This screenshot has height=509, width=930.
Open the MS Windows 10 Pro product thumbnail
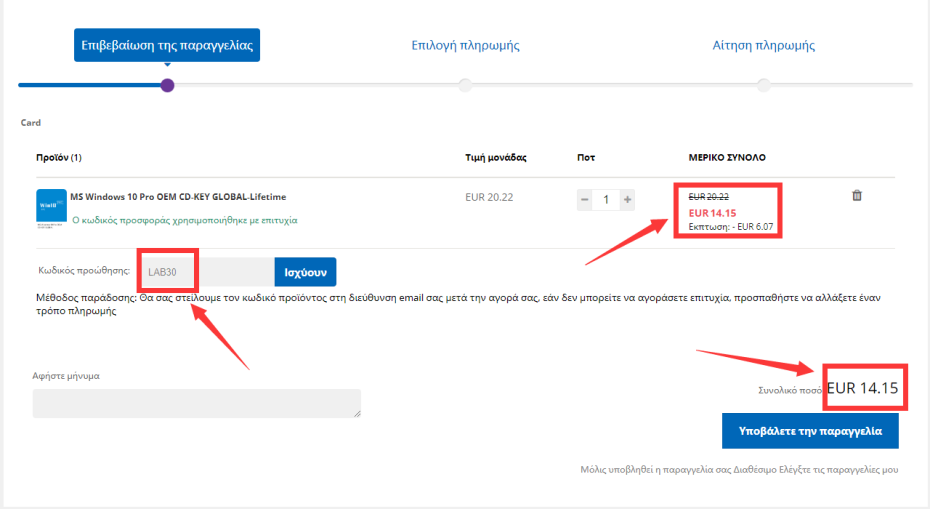pos(51,208)
